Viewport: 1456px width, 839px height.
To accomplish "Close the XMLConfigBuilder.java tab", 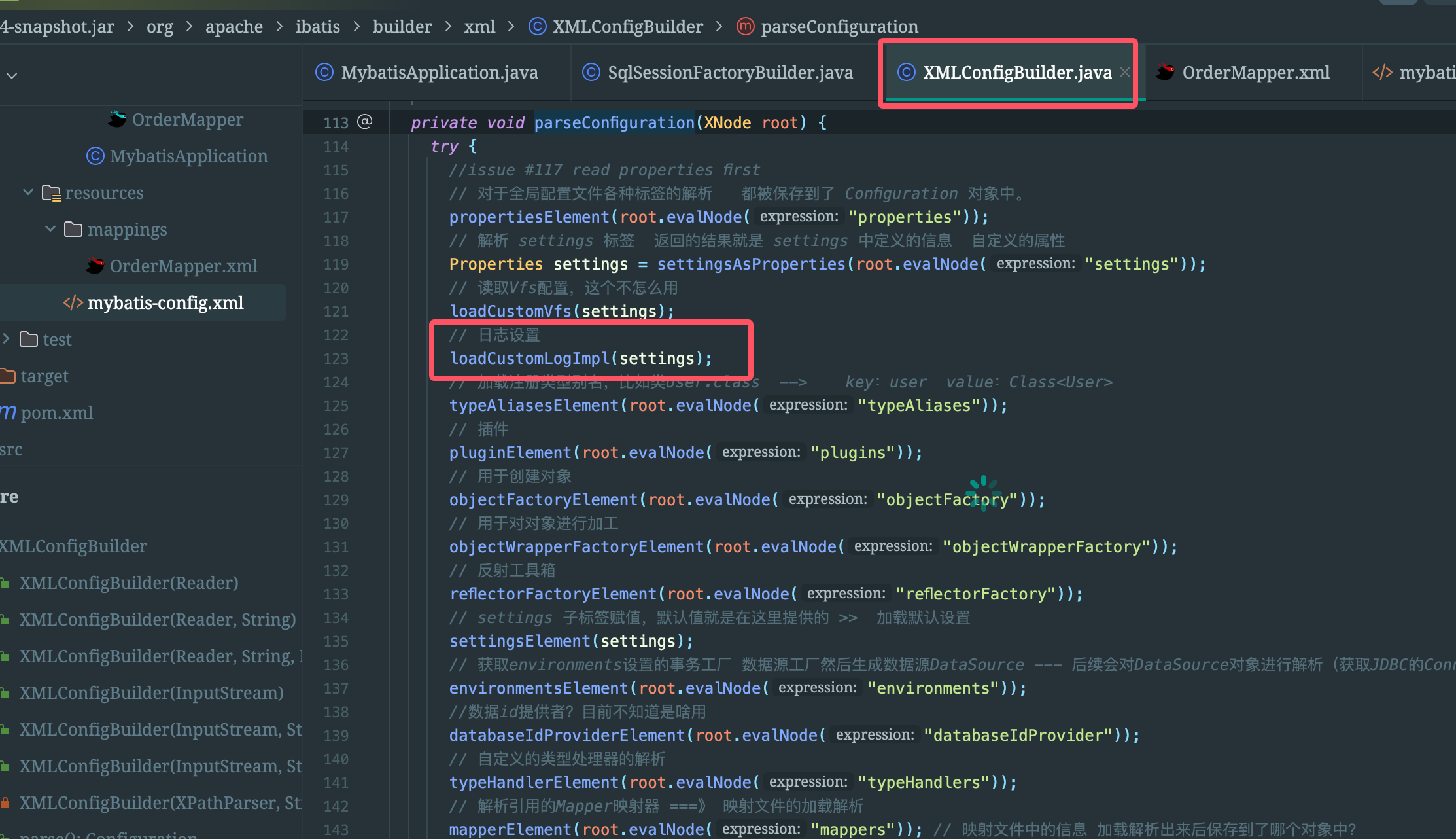I will tap(1124, 72).
